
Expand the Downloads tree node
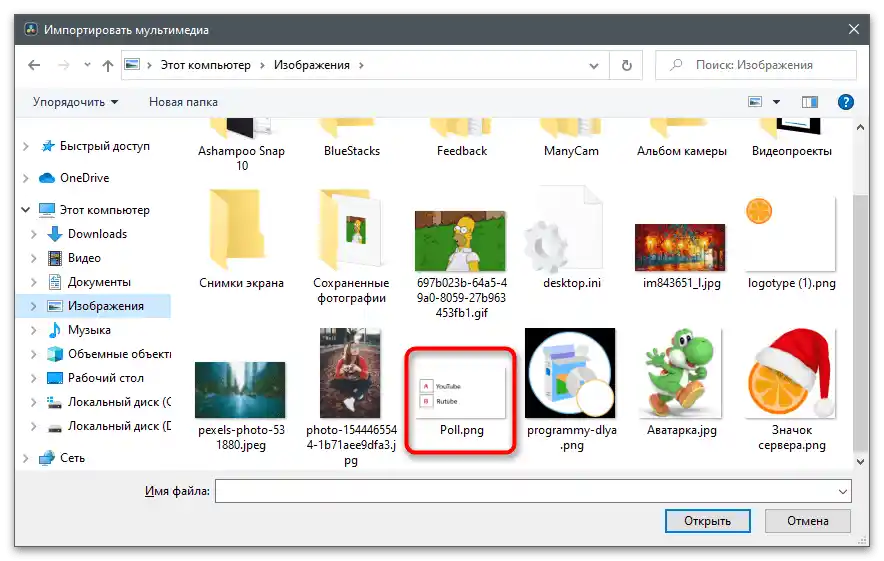click(x=34, y=234)
